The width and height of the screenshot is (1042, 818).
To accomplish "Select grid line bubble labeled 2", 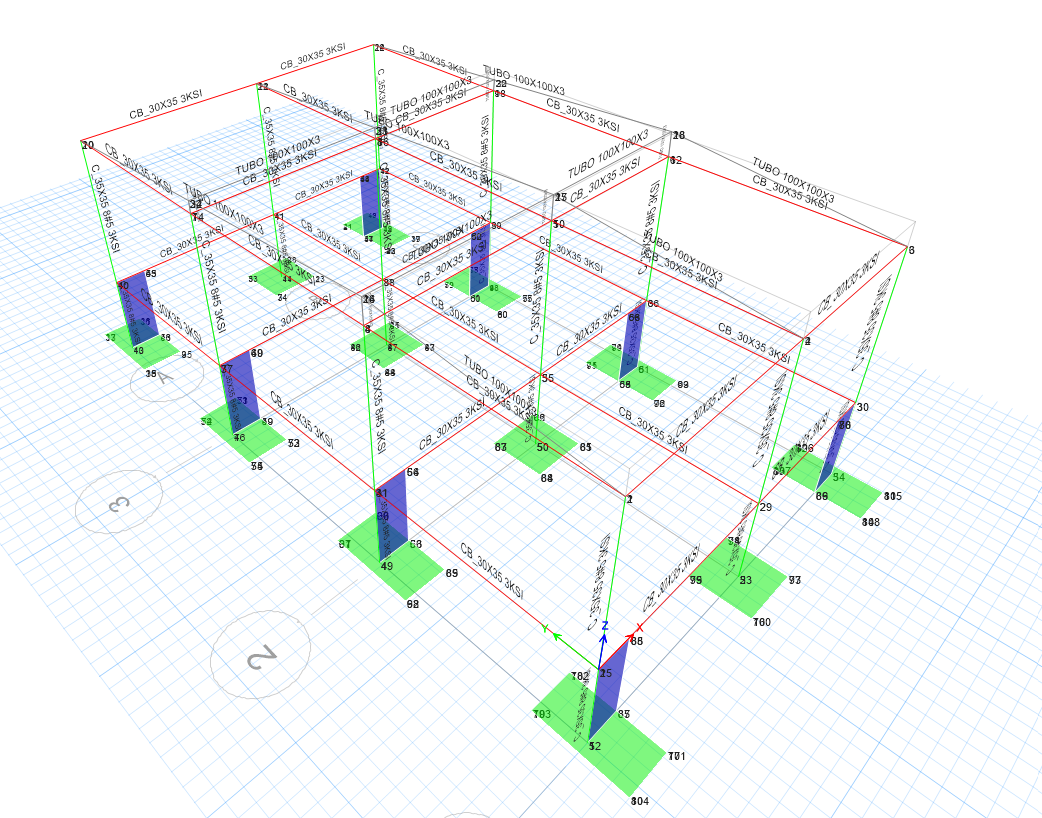I will (260, 655).
